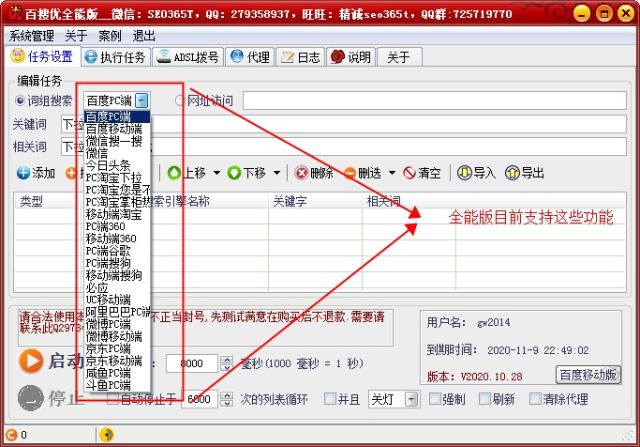Screen dimensions: 640x447
Task: Click the 8000 milliseconds interval field
Action: coord(192,363)
